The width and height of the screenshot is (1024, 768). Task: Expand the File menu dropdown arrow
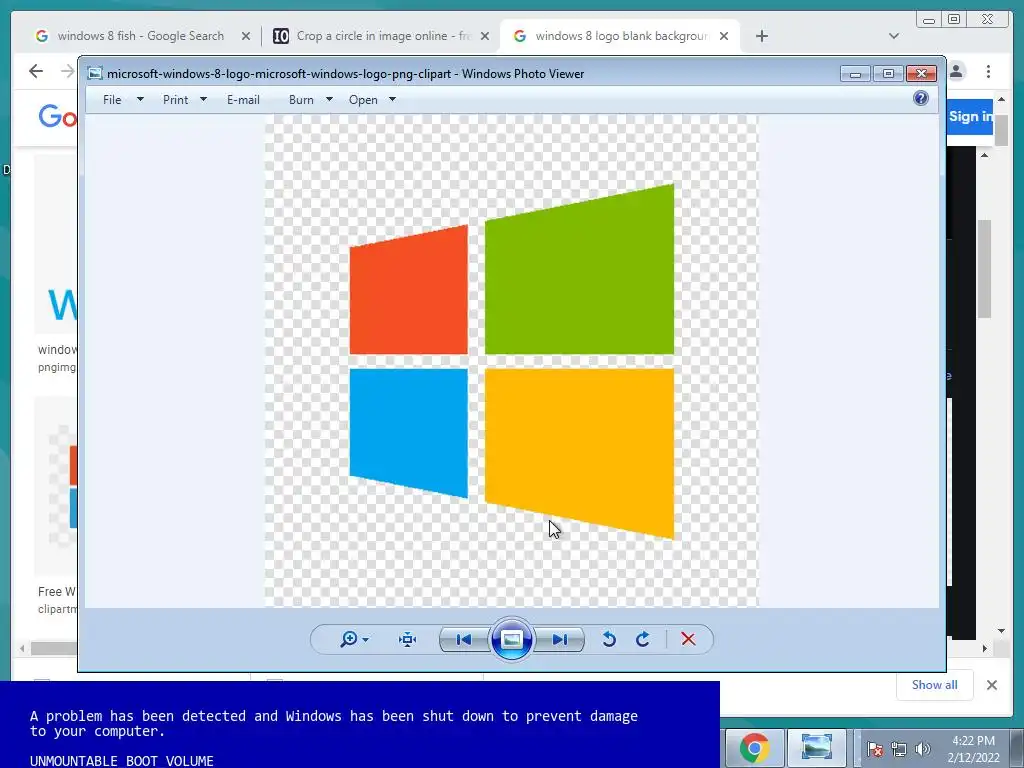(x=140, y=99)
